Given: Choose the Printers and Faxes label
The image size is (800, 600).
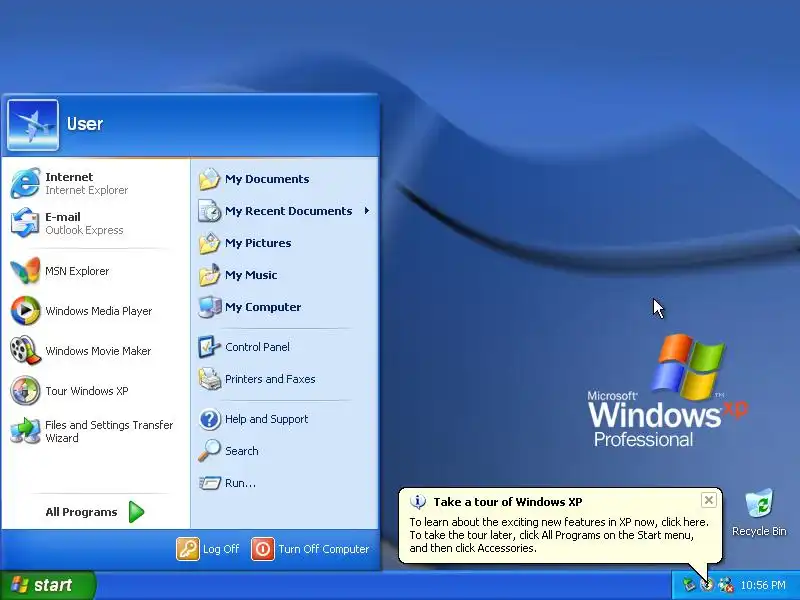Looking at the screenshot, I should coord(270,379).
